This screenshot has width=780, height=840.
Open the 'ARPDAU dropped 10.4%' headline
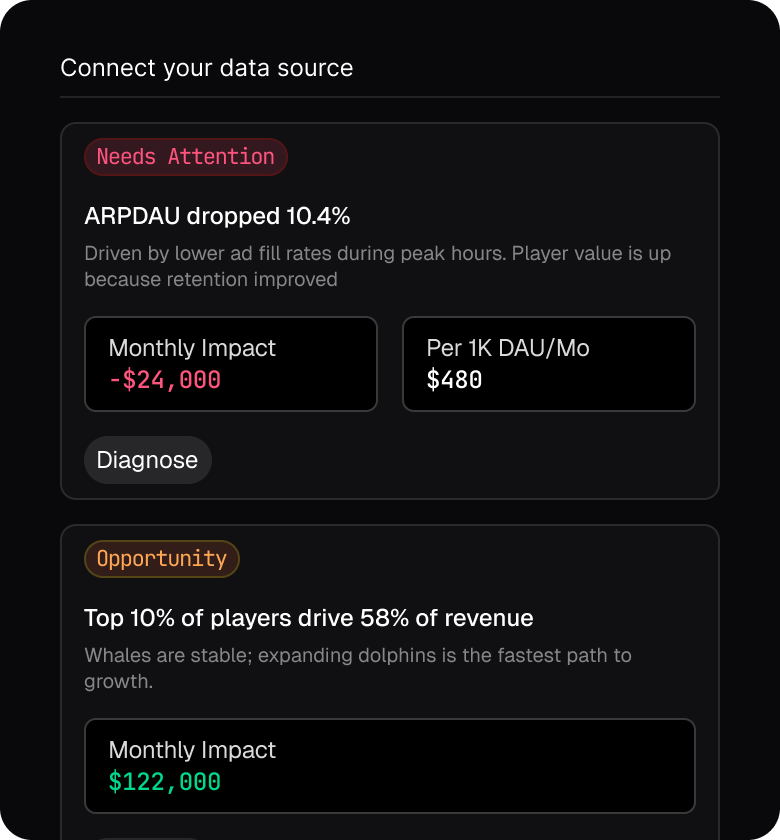point(217,216)
